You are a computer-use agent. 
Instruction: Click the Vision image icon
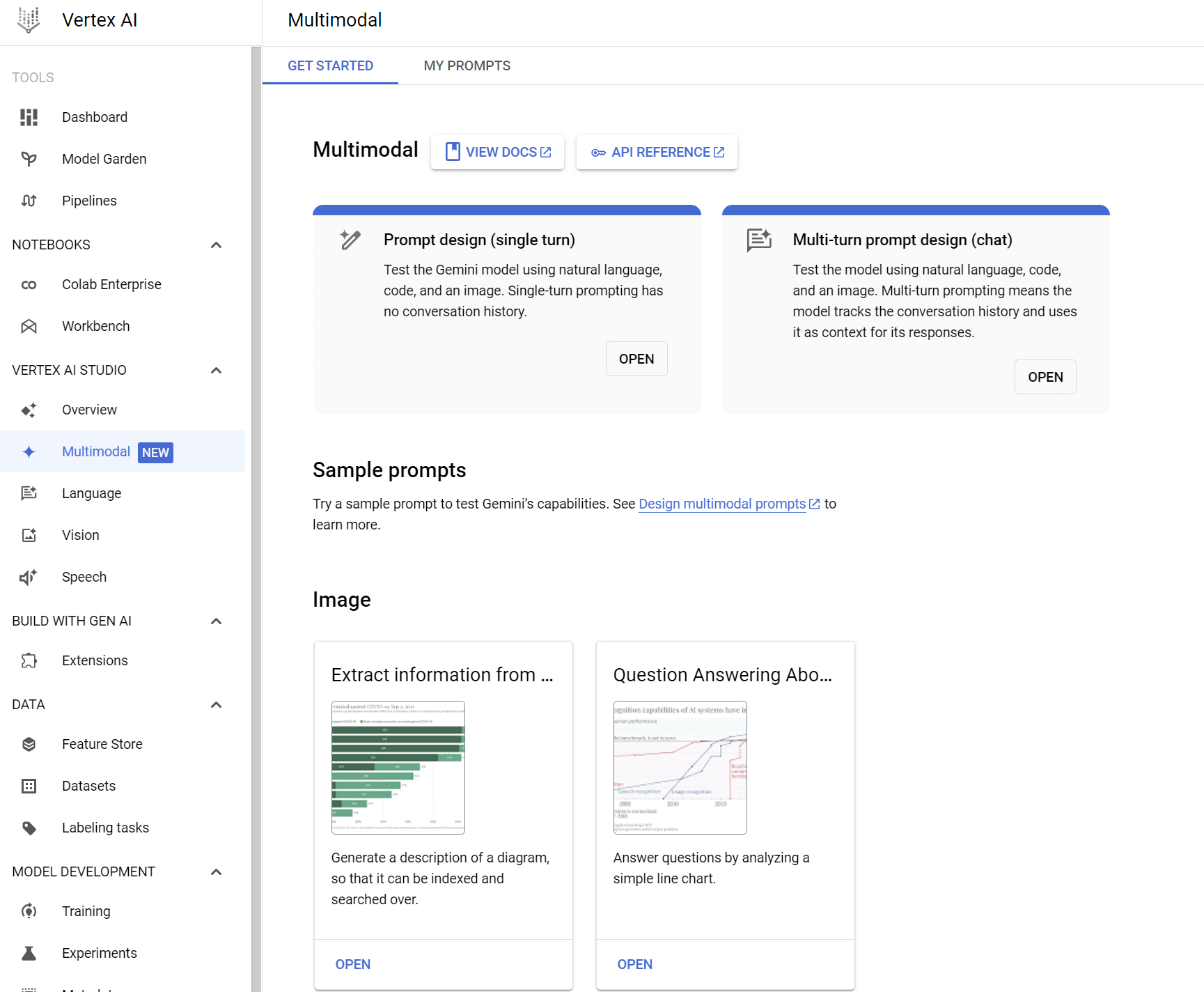[x=29, y=535]
